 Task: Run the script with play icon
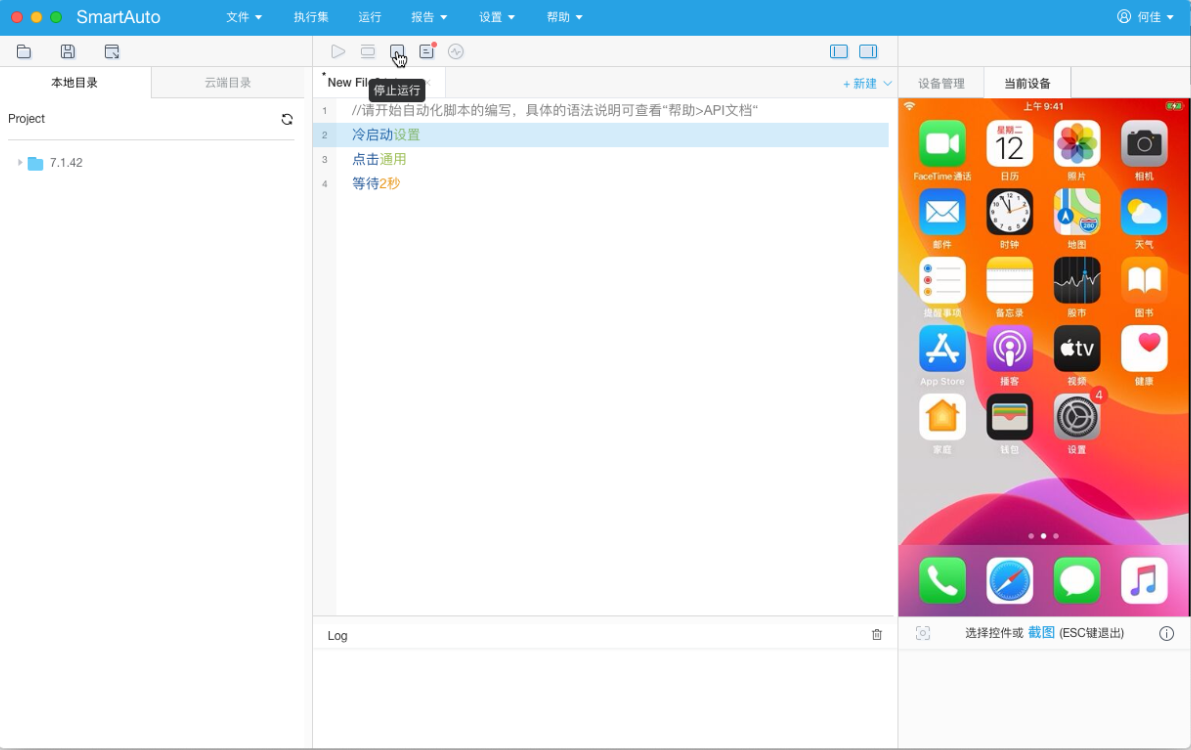tap(338, 52)
